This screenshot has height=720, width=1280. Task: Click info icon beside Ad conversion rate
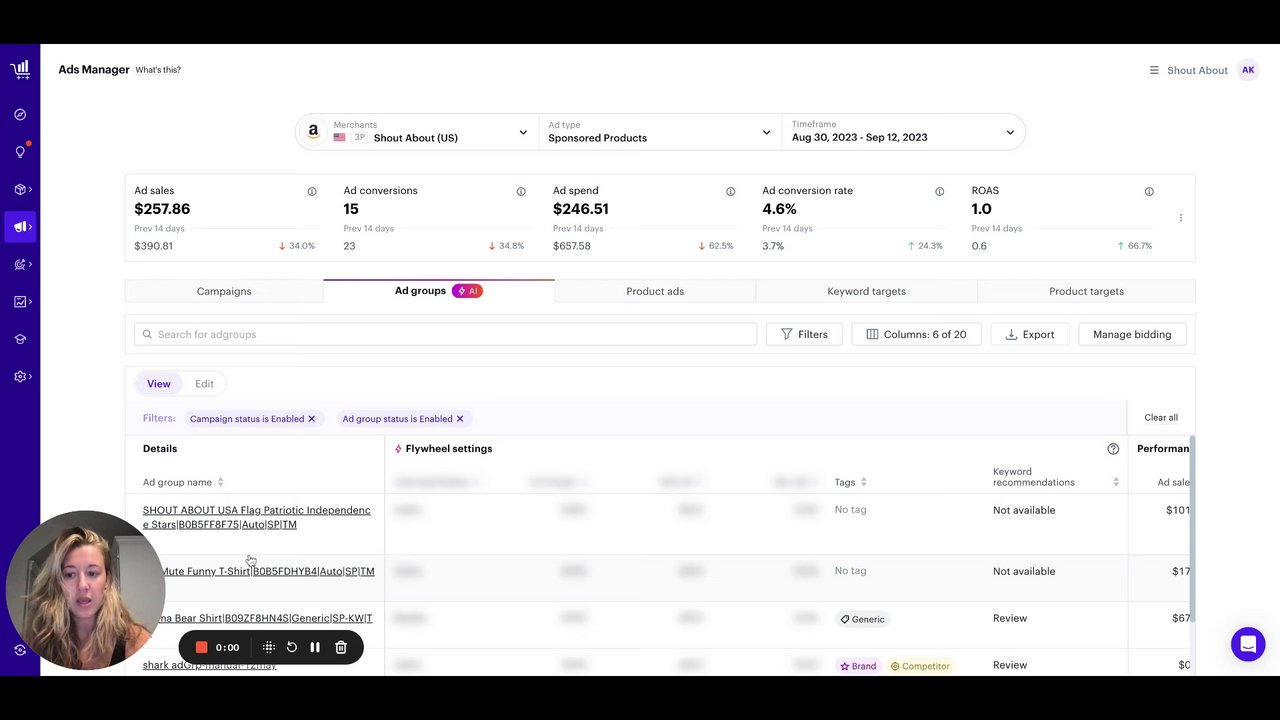(939, 191)
